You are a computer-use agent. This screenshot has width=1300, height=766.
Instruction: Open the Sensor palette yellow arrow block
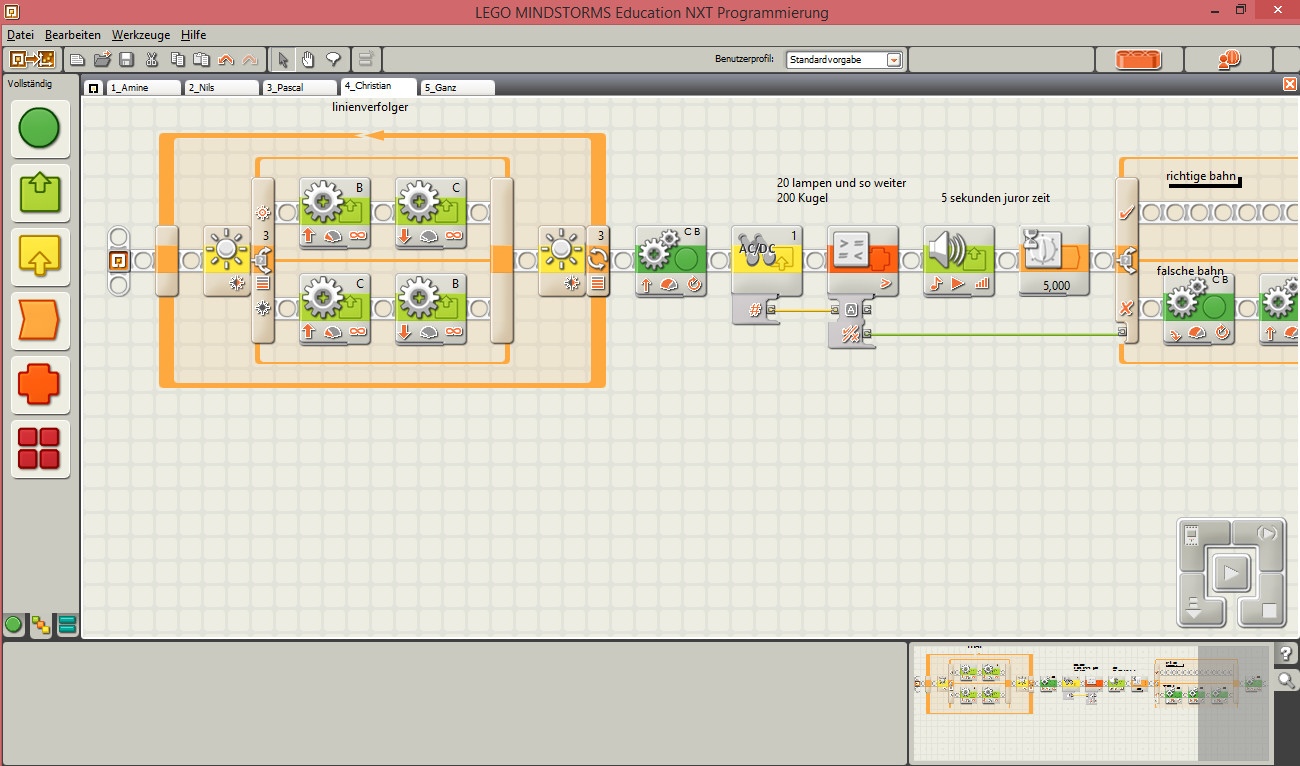pos(40,257)
